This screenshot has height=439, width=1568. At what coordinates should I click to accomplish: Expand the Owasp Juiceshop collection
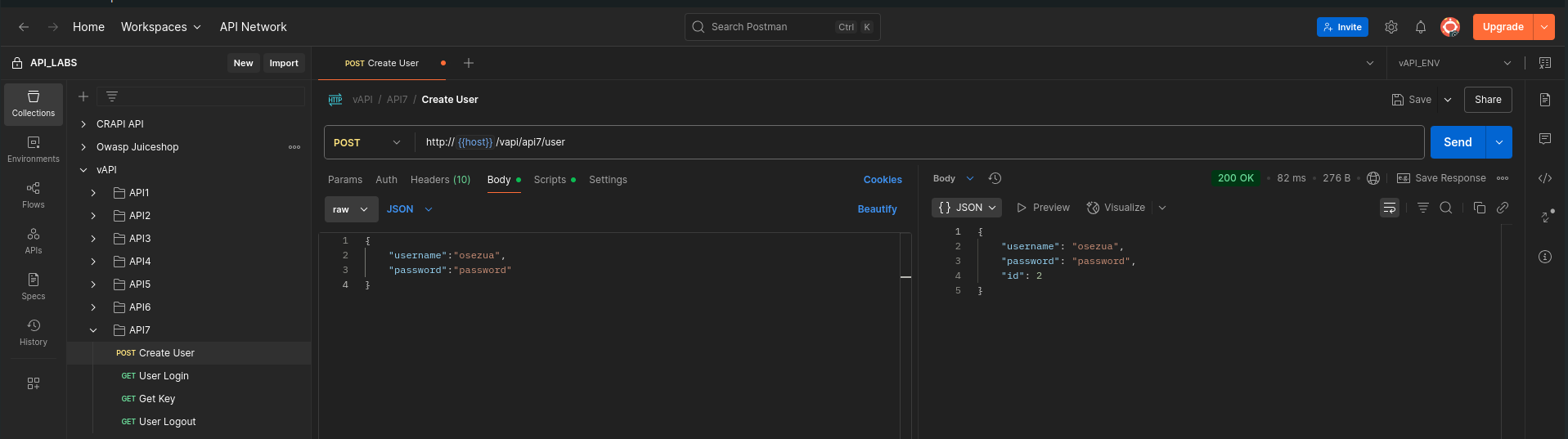(83, 147)
